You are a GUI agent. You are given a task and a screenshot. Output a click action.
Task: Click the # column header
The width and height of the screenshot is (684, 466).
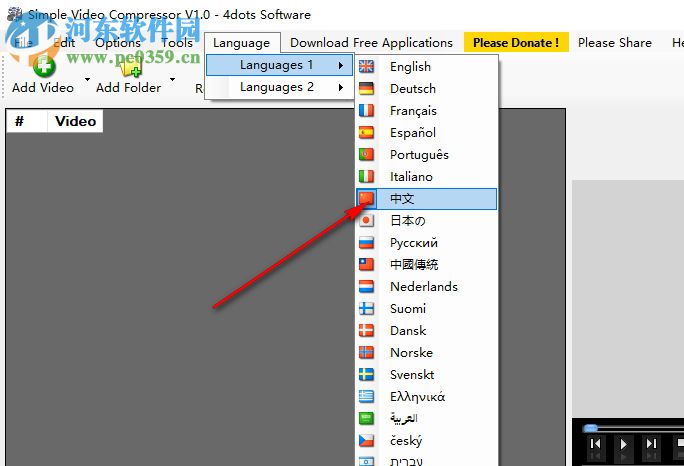click(27, 121)
